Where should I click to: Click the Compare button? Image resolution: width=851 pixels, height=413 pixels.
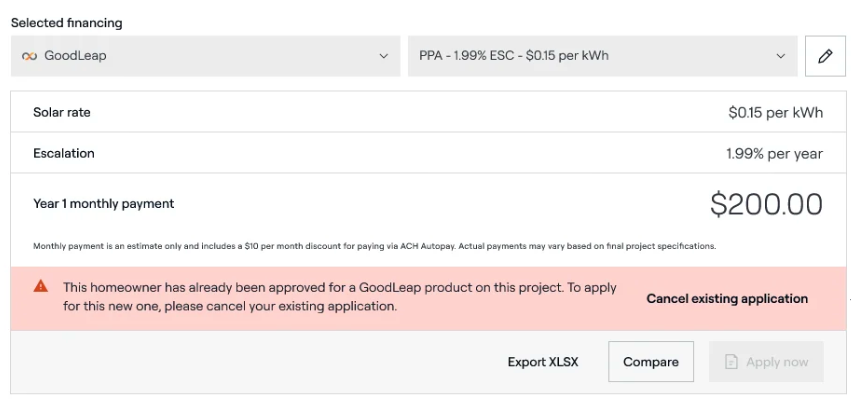point(650,362)
